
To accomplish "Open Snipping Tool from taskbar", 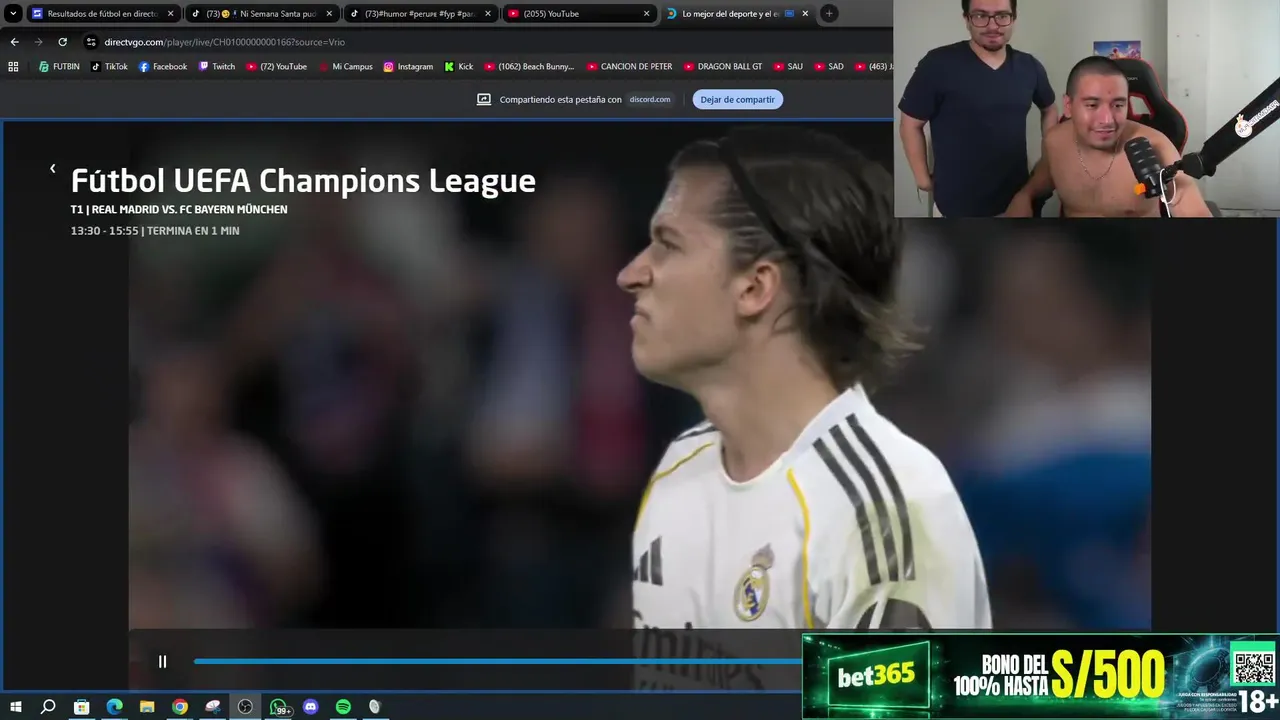I will pos(212,707).
